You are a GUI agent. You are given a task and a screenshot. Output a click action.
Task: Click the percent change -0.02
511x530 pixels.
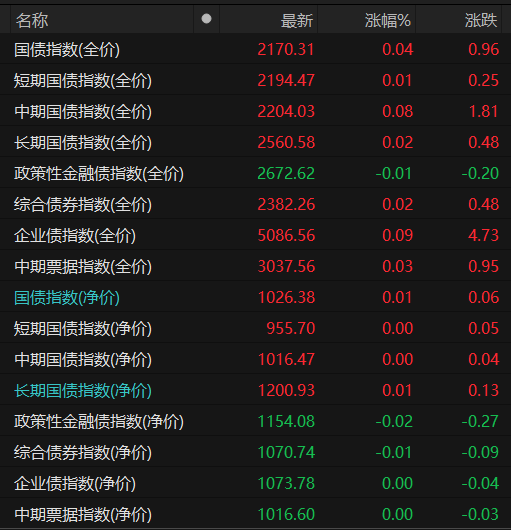(x=394, y=421)
